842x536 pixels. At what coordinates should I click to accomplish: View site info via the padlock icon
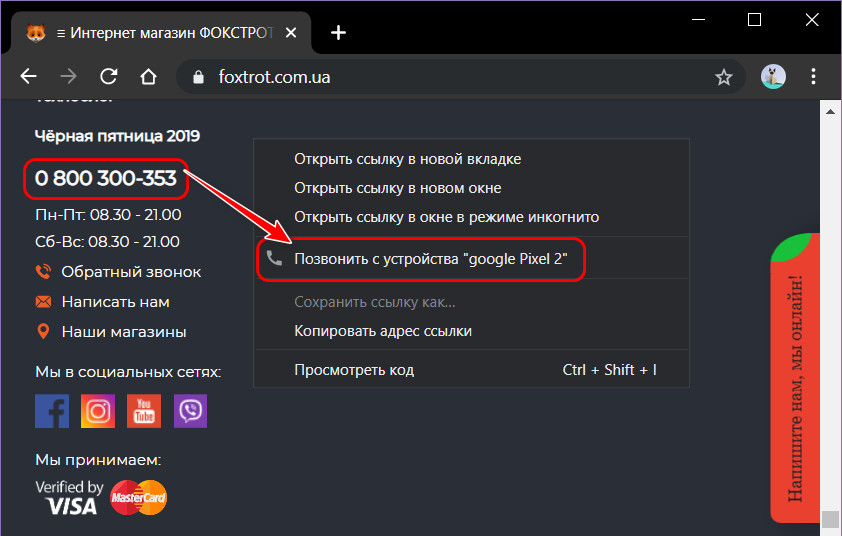click(199, 77)
